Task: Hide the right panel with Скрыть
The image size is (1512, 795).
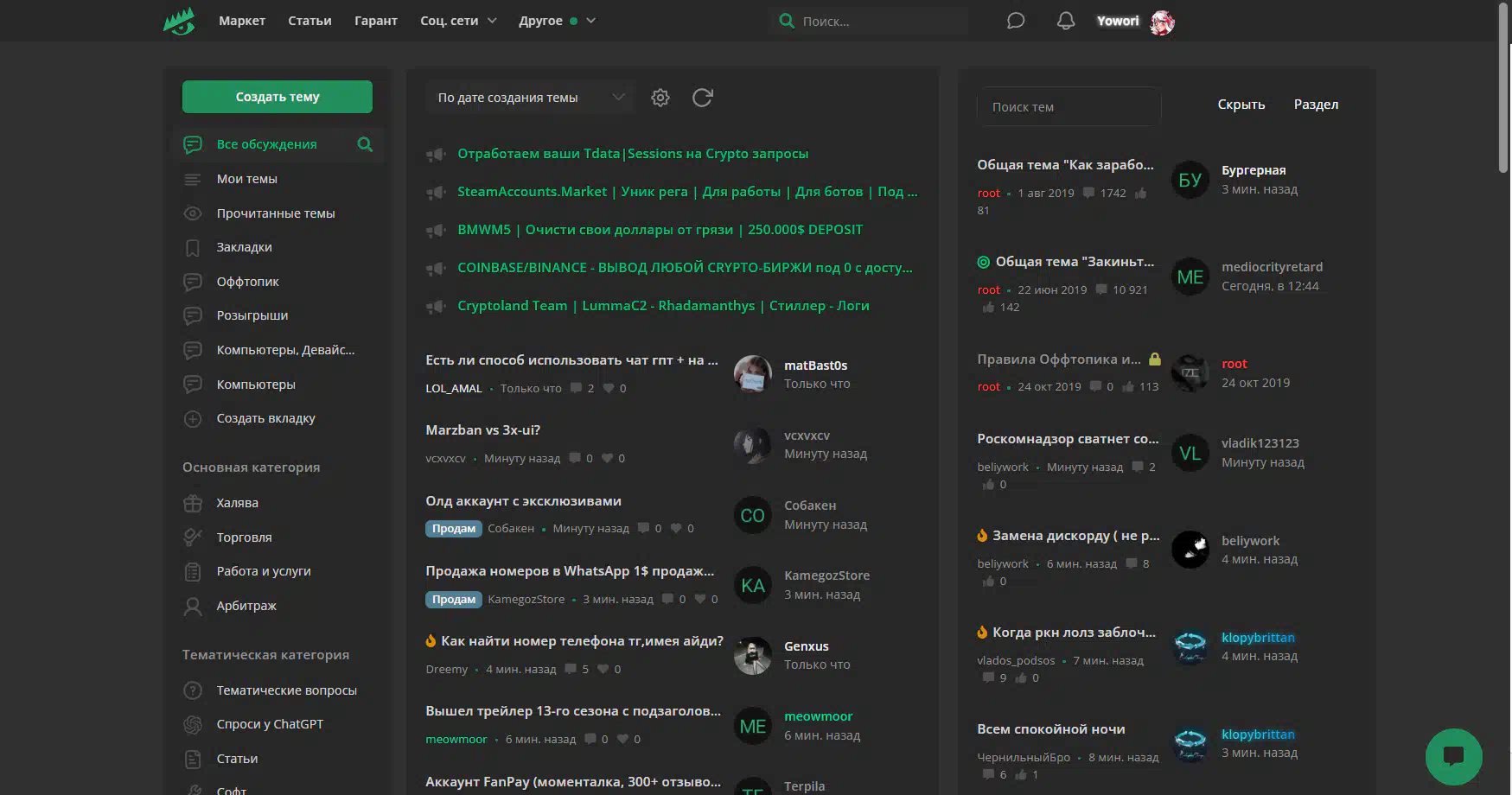Action: pos(1241,105)
